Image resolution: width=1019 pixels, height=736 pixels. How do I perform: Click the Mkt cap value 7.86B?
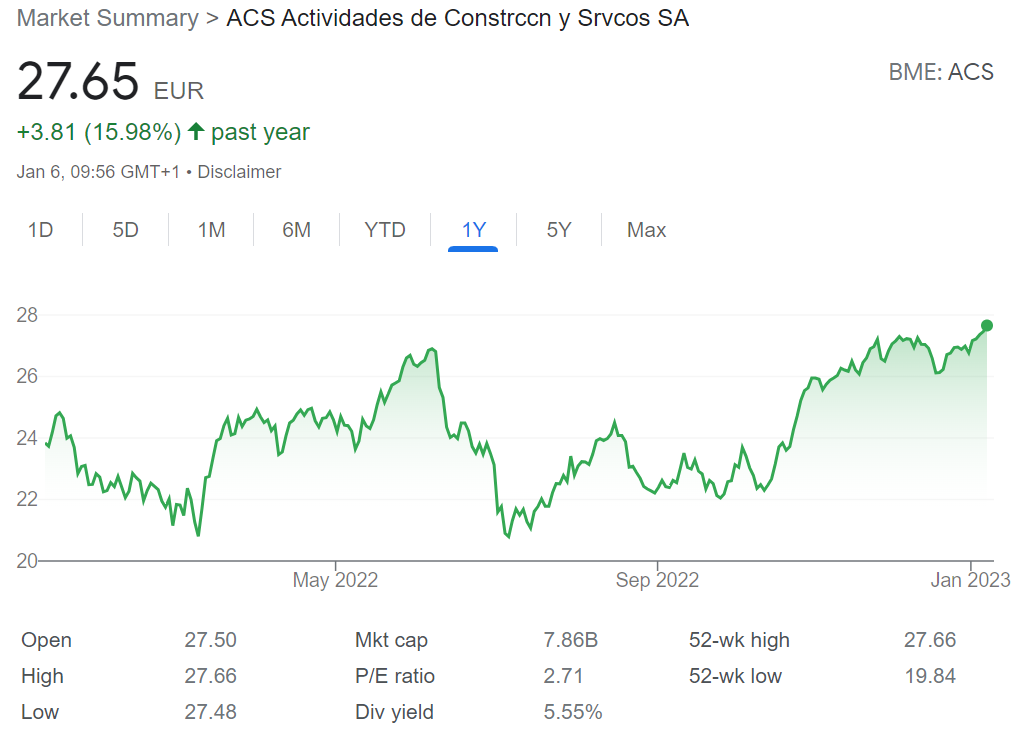coord(571,640)
